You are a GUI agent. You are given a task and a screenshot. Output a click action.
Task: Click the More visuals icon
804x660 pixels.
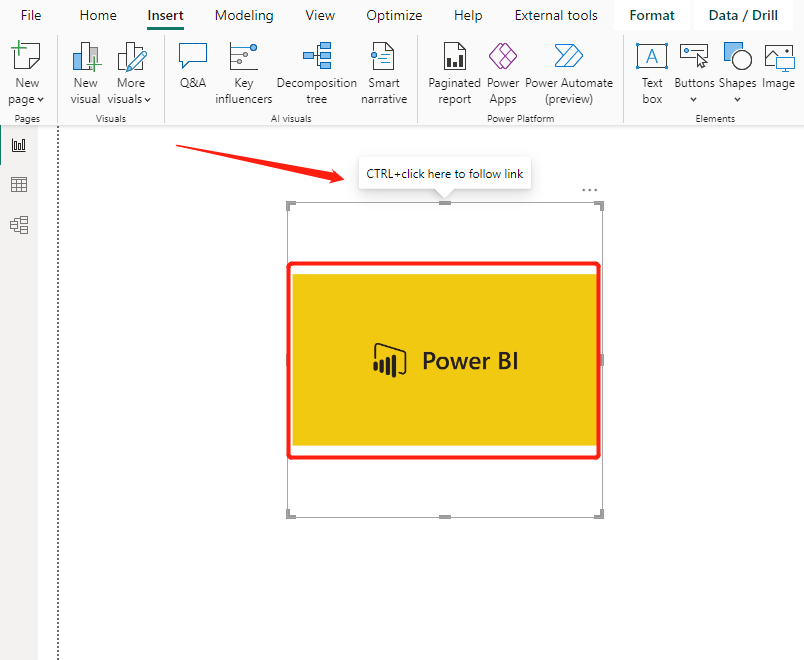tap(132, 56)
